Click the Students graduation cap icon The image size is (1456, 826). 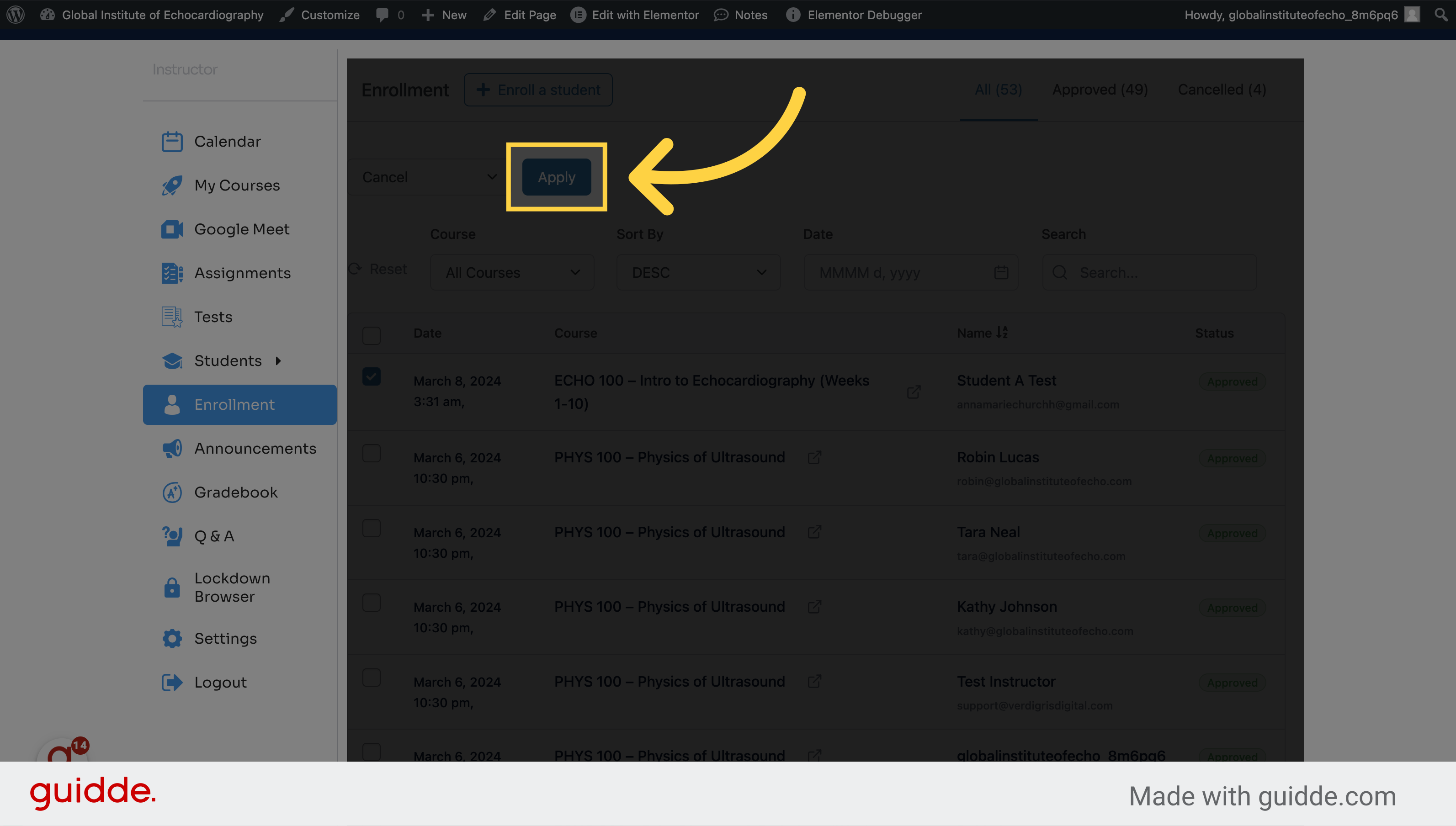pos(172,361)
